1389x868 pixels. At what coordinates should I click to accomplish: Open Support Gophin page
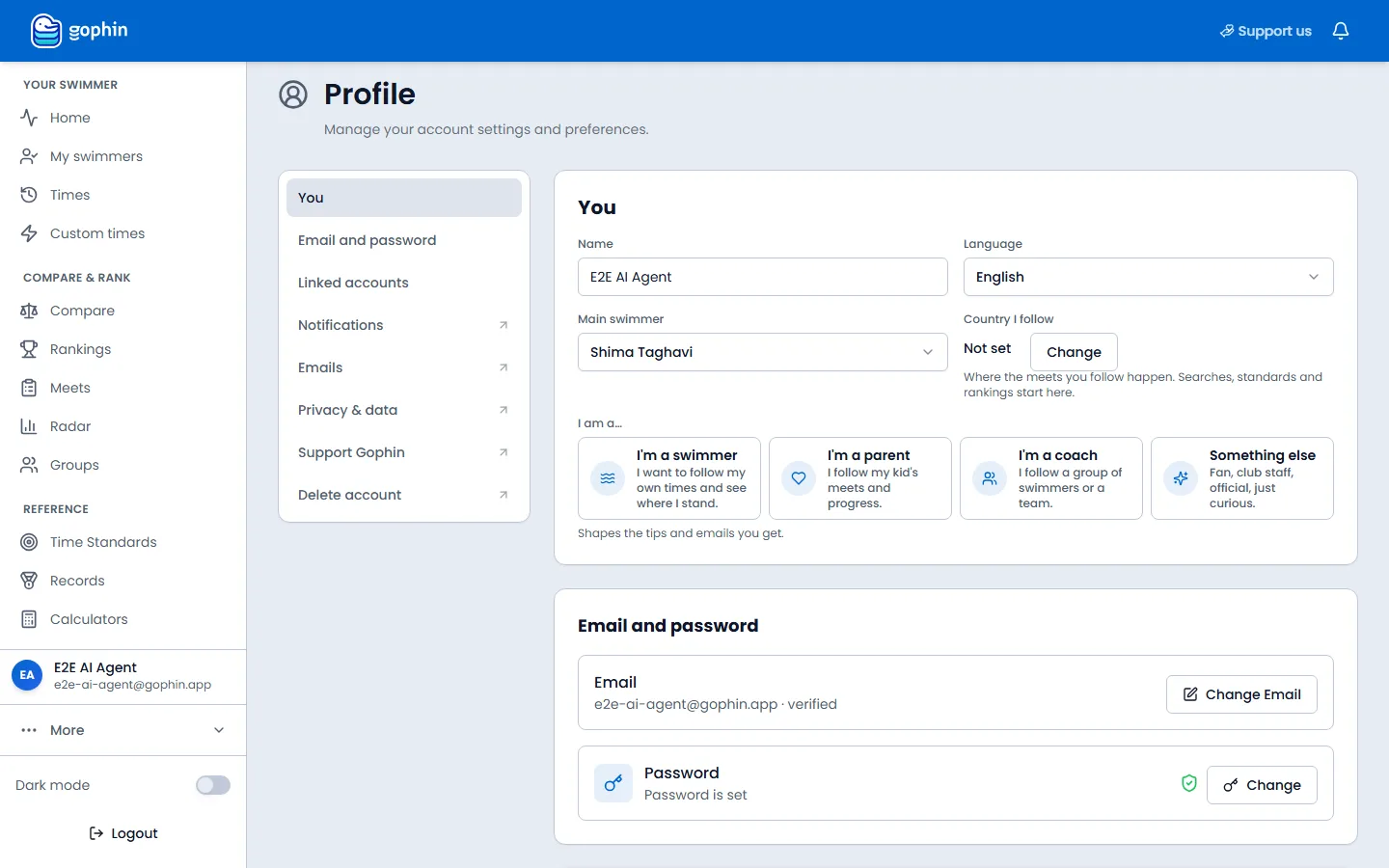[404, 452]
